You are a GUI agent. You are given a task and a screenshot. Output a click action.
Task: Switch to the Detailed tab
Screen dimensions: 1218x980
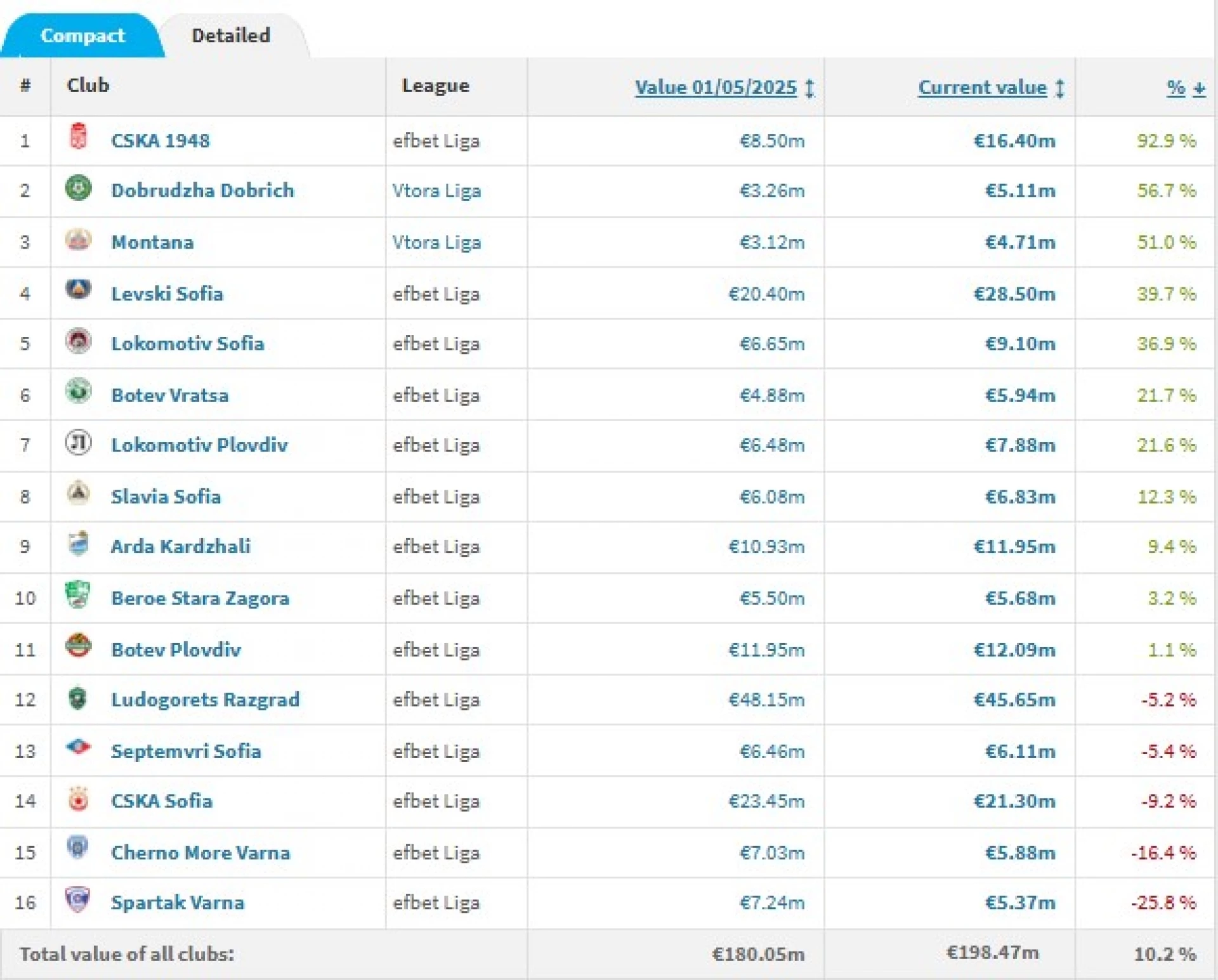231,36
